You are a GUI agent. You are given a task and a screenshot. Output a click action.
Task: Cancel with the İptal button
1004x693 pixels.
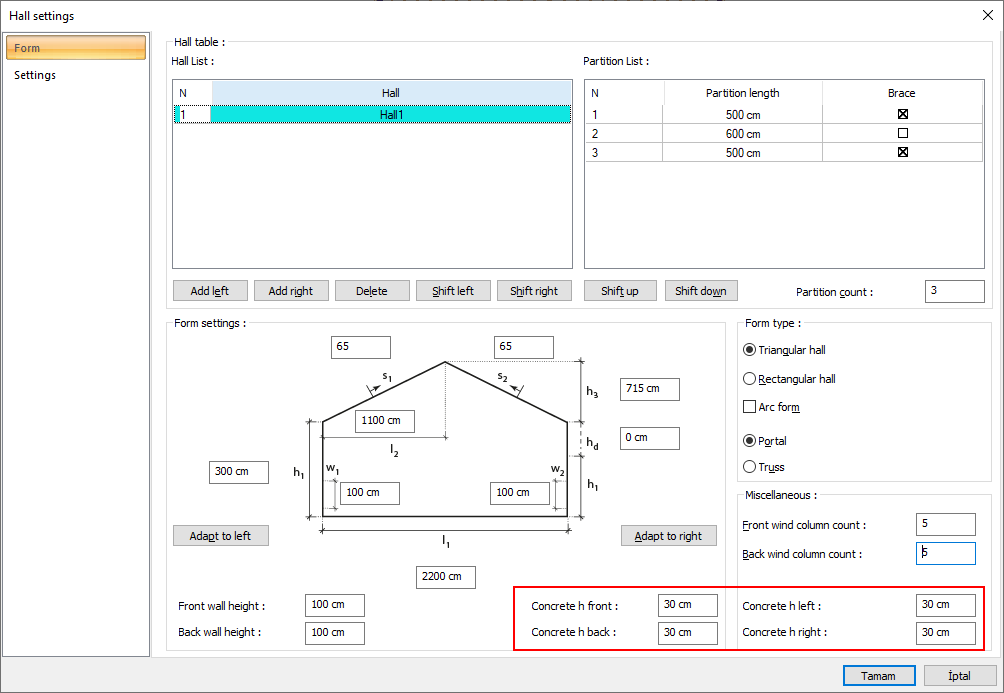[x=959, y=676]
